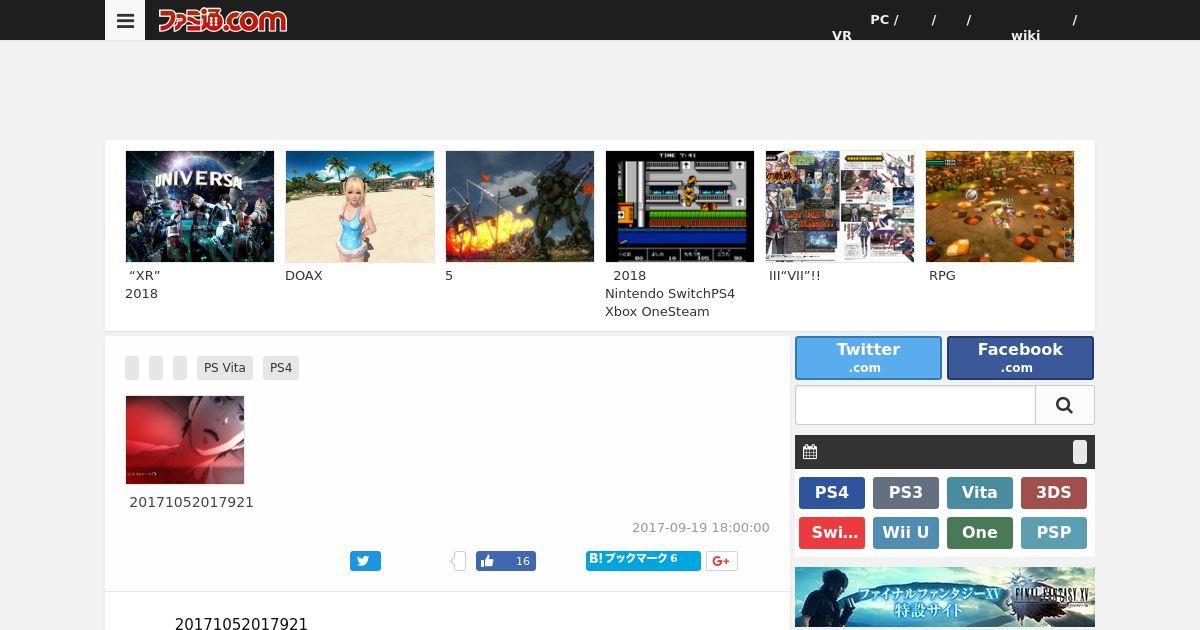
Task: Click the wiki link in the top navigation
Action: 1025,35
